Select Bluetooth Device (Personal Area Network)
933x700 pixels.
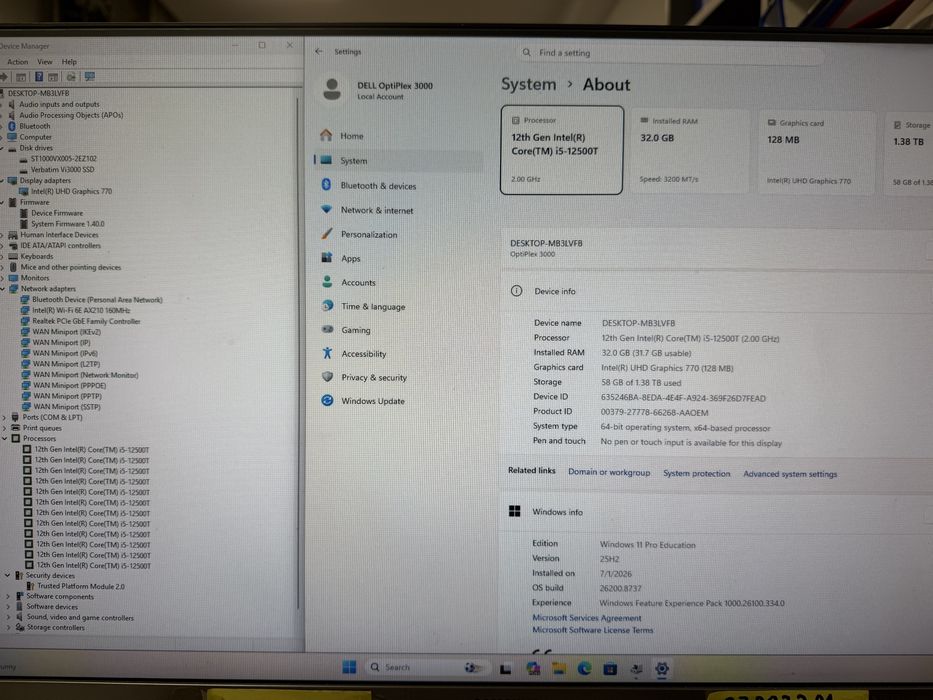[x=97, y=300]
